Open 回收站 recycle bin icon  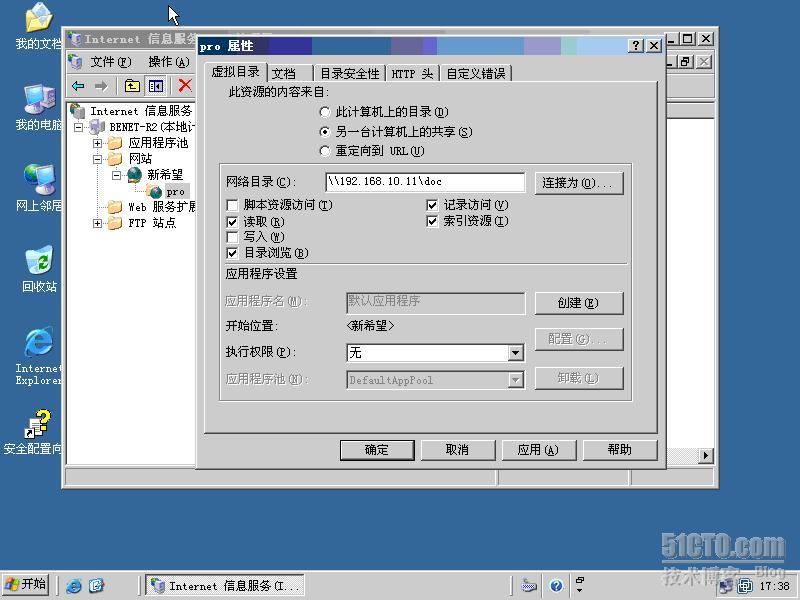(x=39, y=269)
